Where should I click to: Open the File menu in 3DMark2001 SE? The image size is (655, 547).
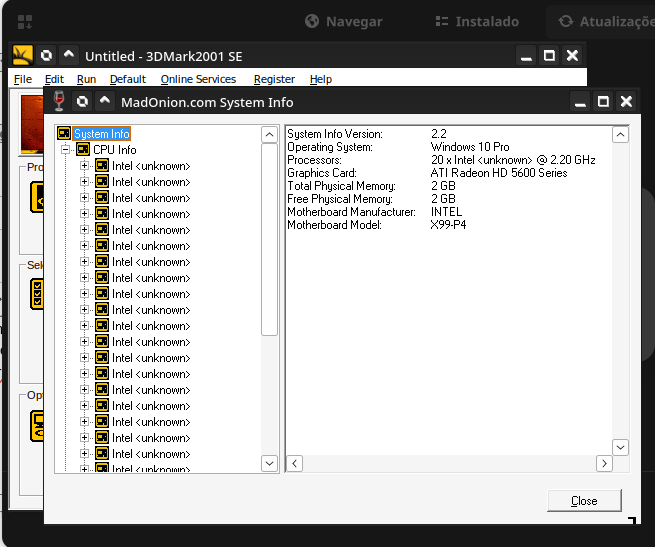click(x=23, y=79)
